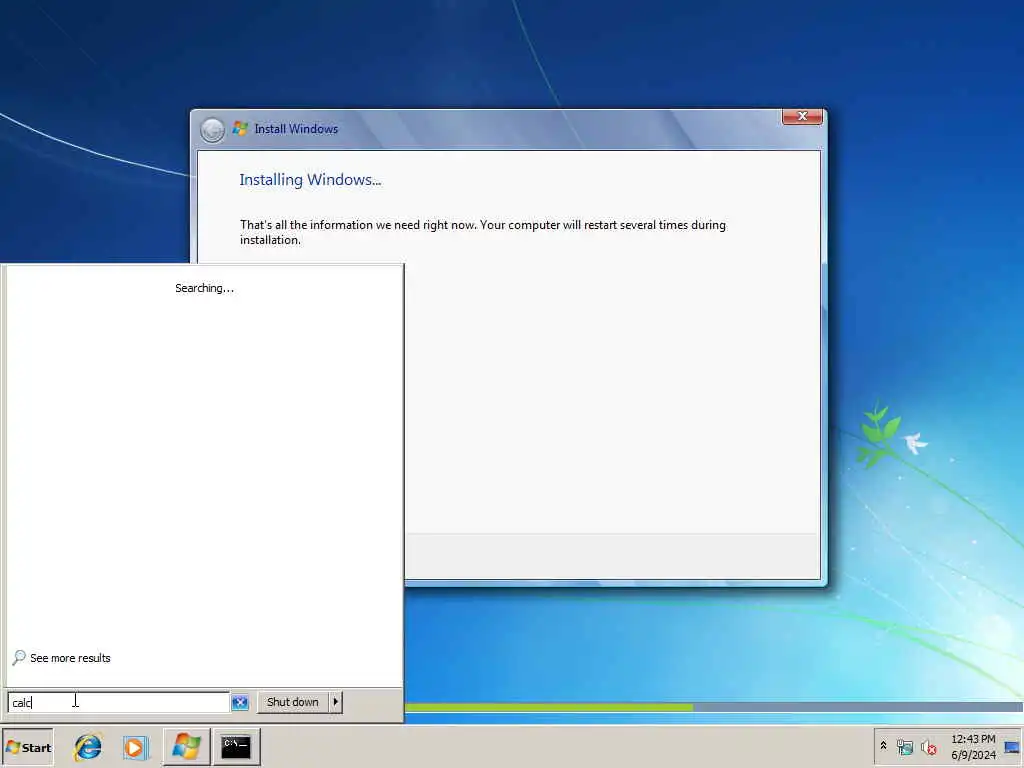Image resolution: width=1024 pixels, height=768 pixels.
Task: Click the magnifier icon beside See more results
Action: [19, 657]
